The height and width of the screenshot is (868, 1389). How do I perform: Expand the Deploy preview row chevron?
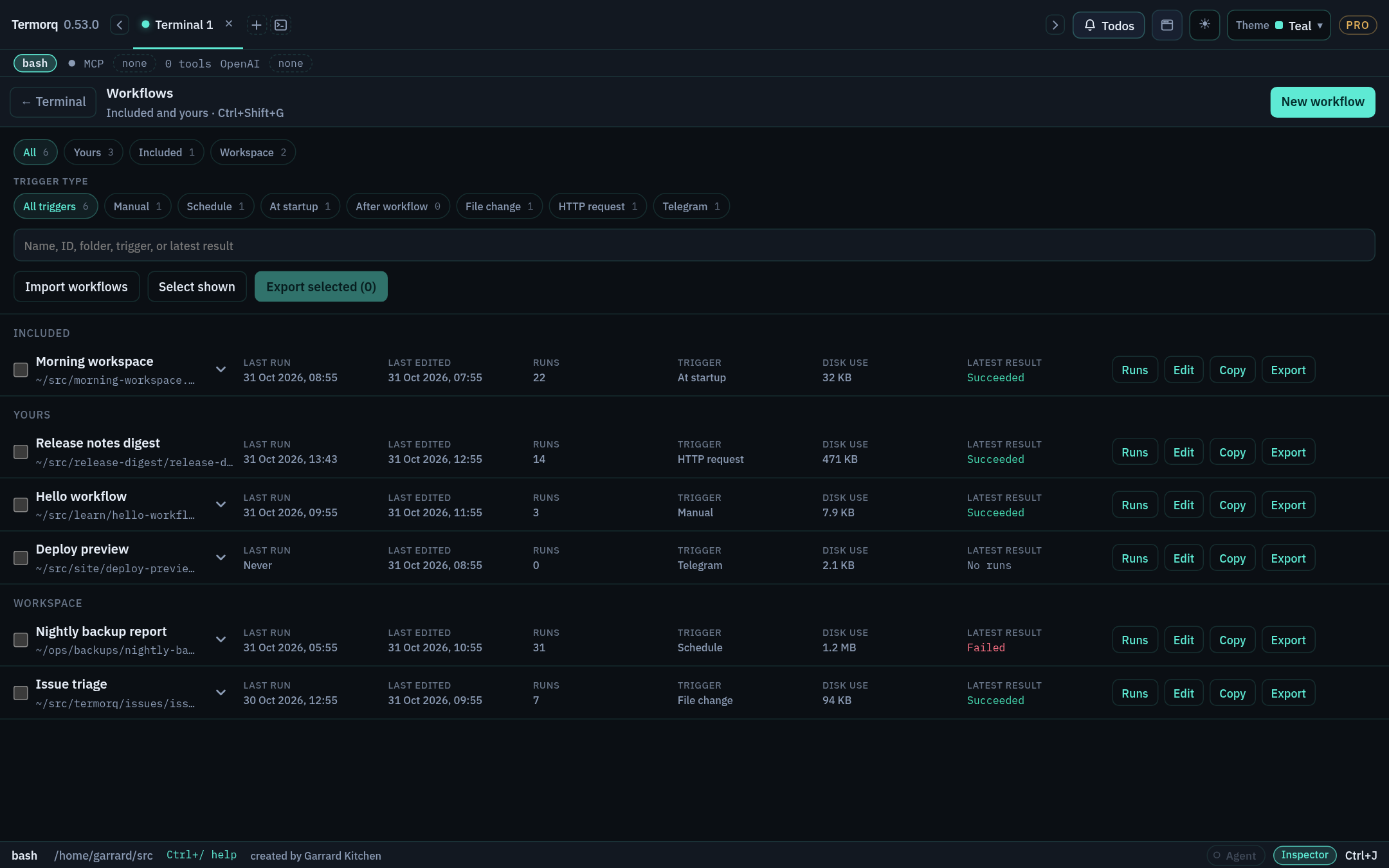(x=221, y=557)
